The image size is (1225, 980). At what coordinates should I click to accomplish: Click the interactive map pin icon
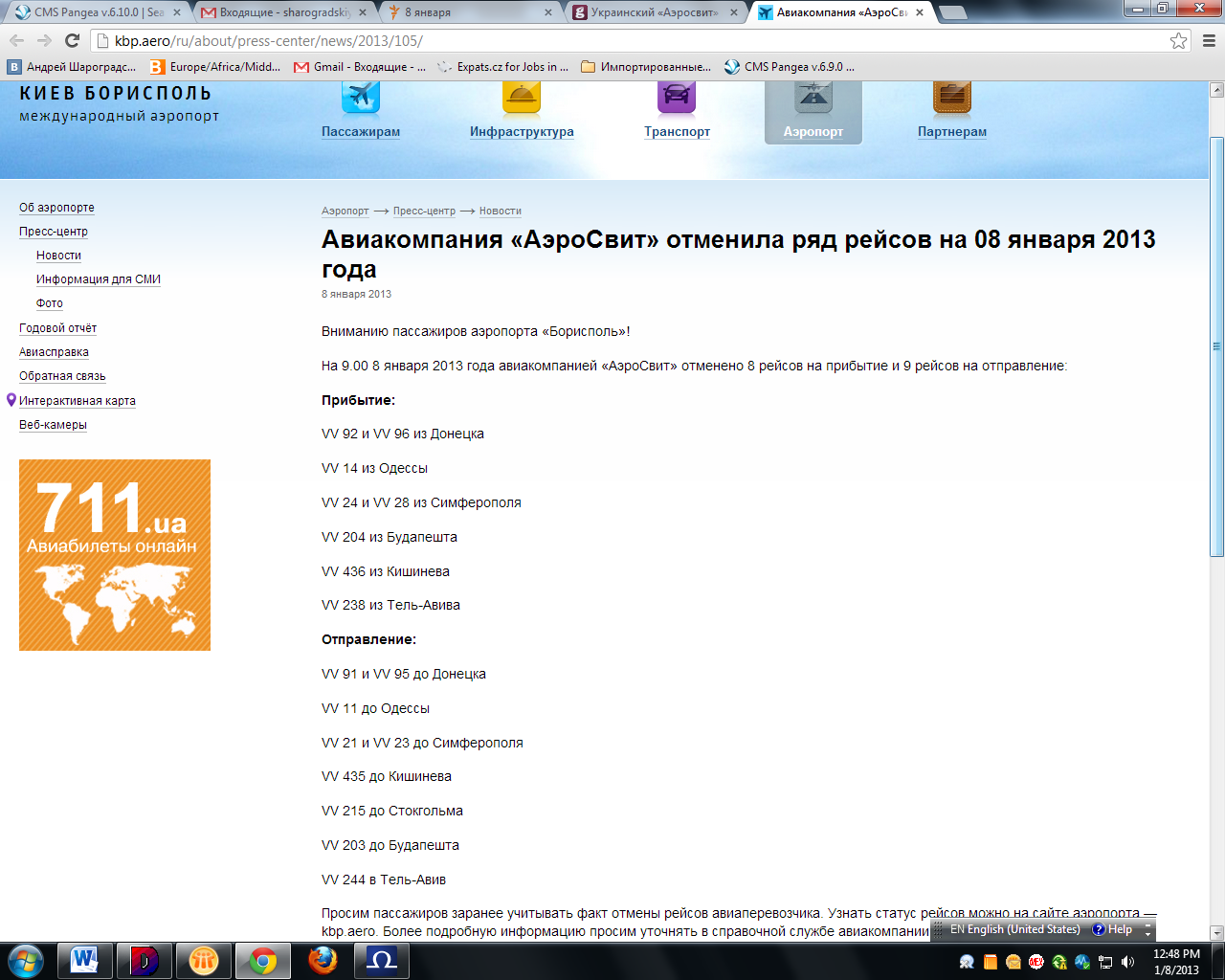[11, 400]
